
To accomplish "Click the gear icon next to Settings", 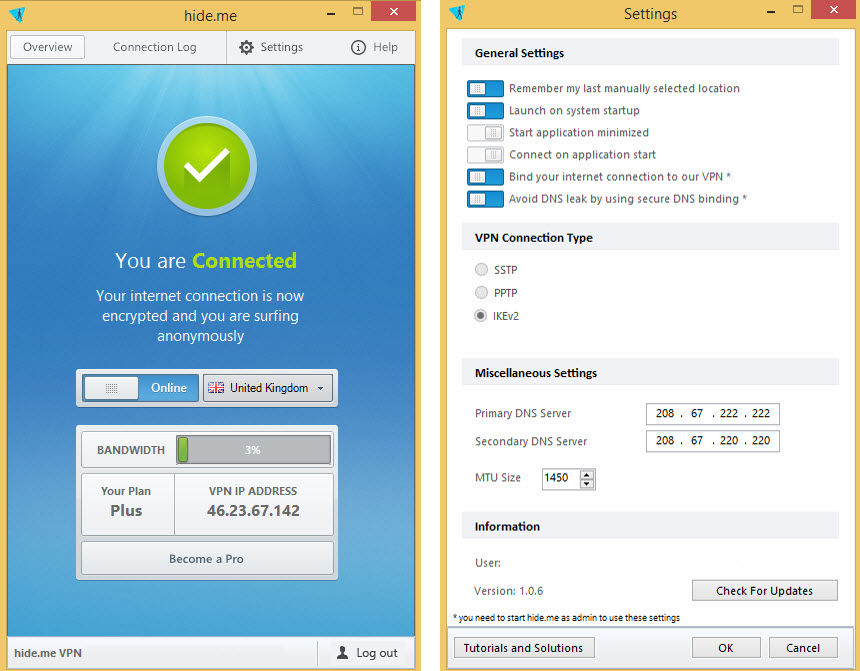I will [246, 47].
